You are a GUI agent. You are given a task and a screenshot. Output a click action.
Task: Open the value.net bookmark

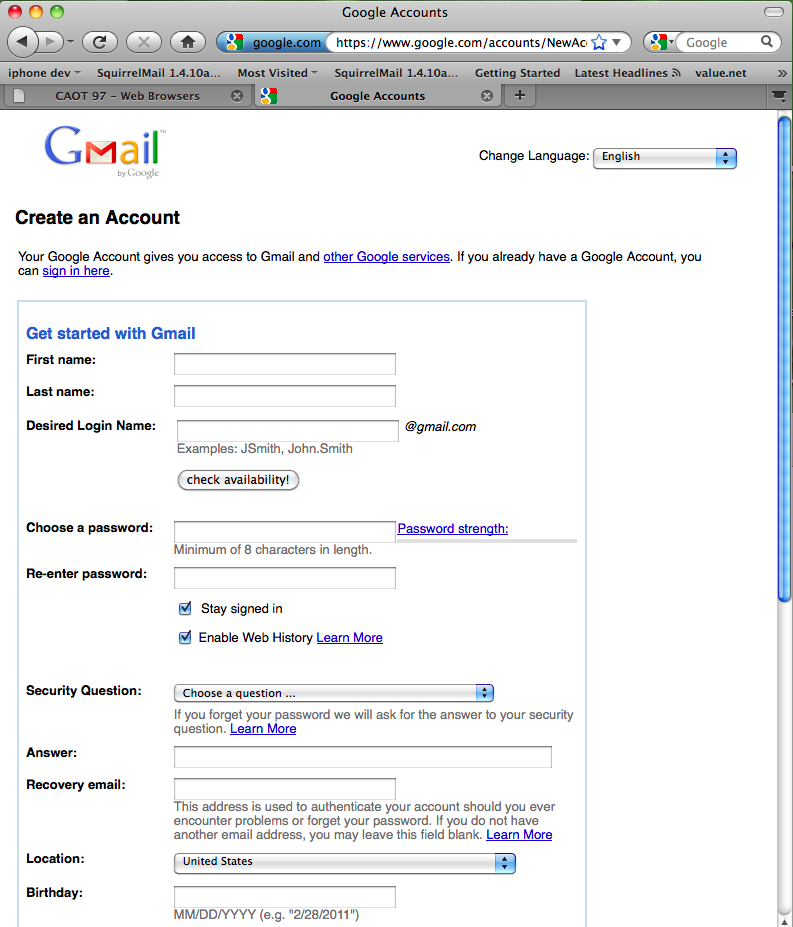coord(720,73)
